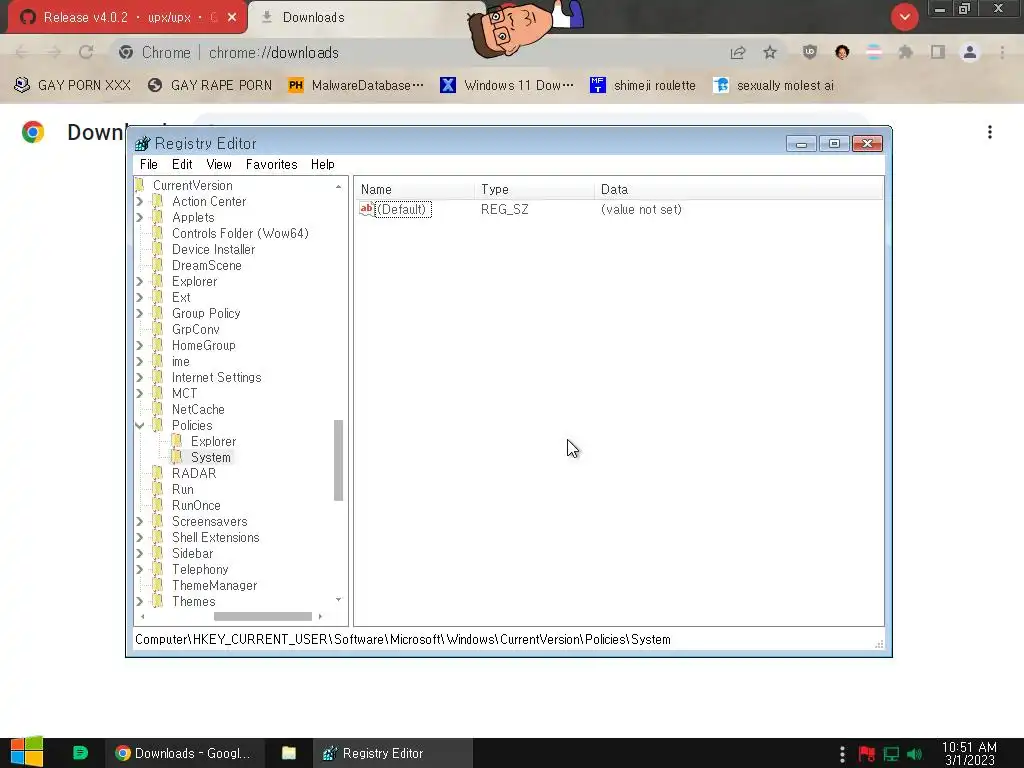Viewport: 1024px width, 768px height.
Task: Open the View menu in Registry Editor
Action: 219,165
